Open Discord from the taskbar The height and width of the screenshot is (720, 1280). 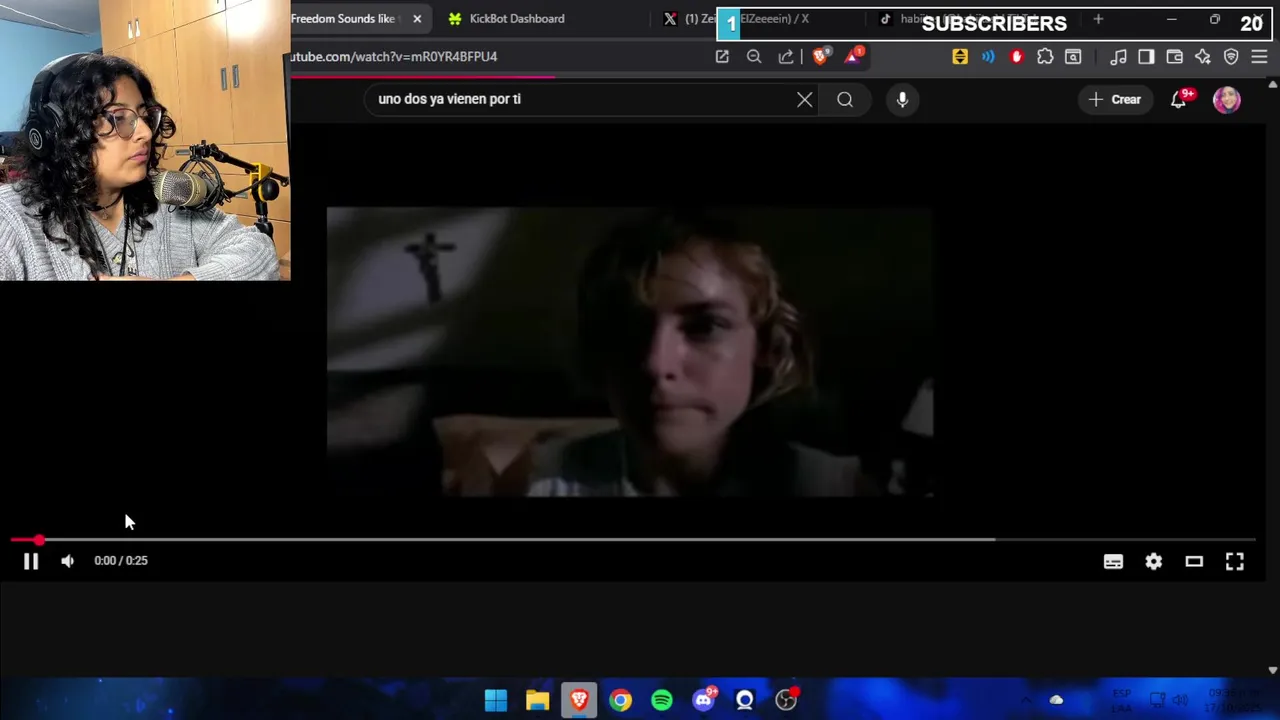(704, 699)
